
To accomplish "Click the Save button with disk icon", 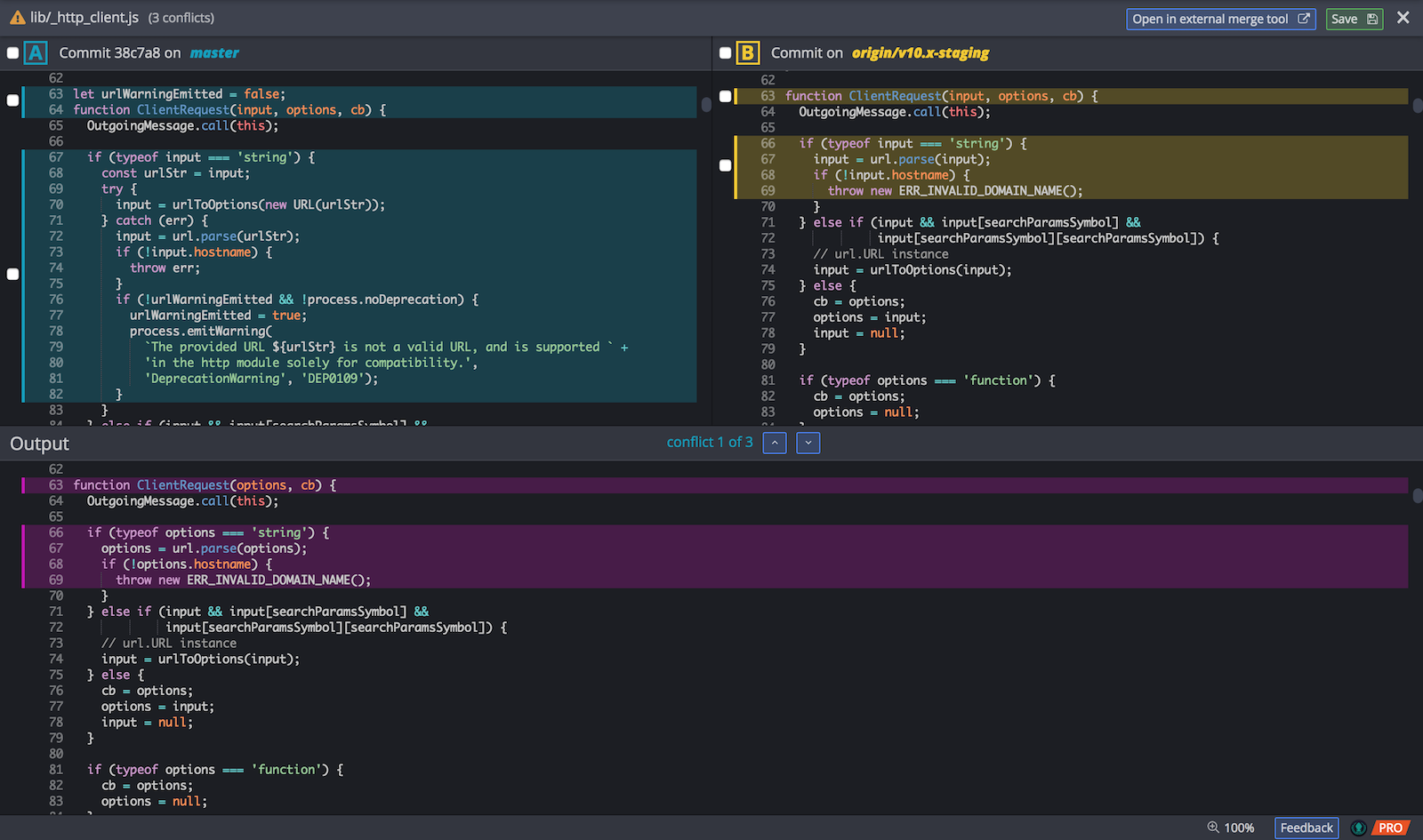I will tap(1354, 19).
